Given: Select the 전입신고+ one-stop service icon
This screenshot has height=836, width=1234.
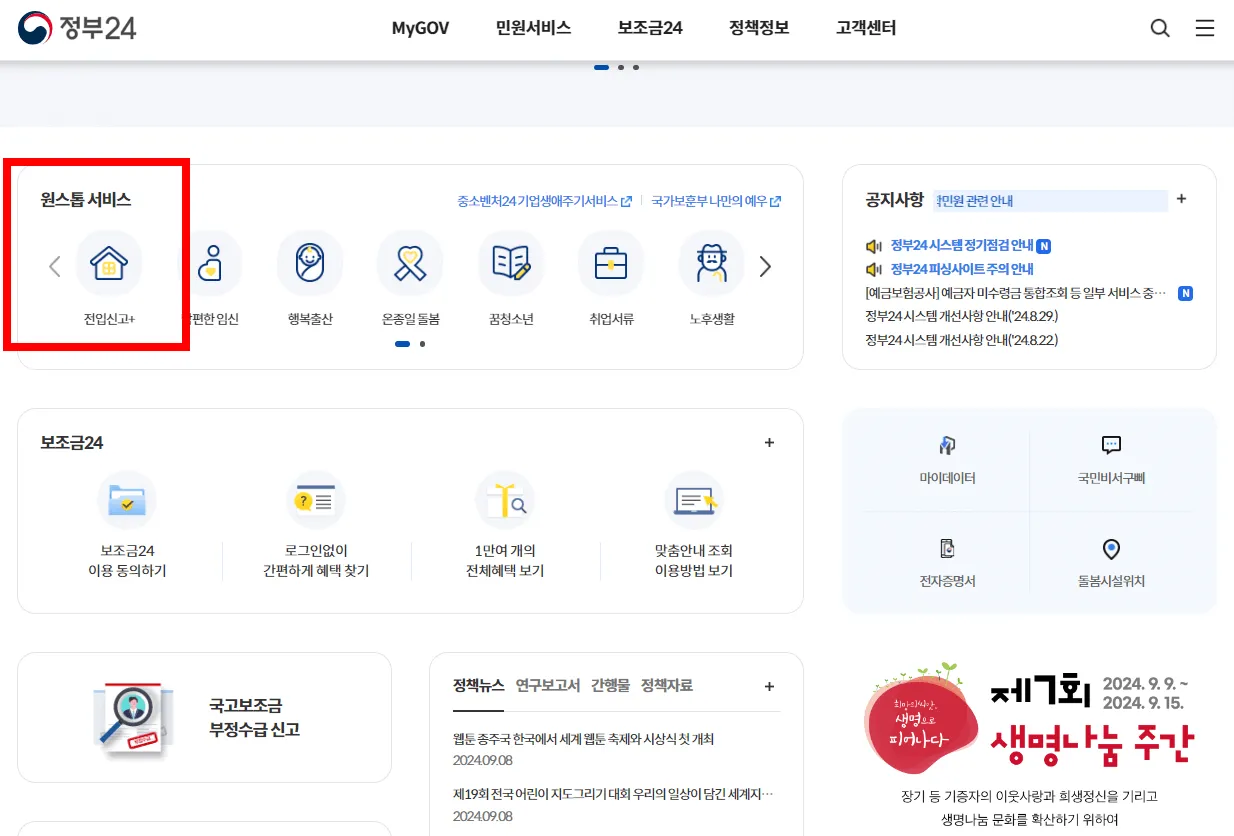Looking at the screenshot, I should 110,265.
